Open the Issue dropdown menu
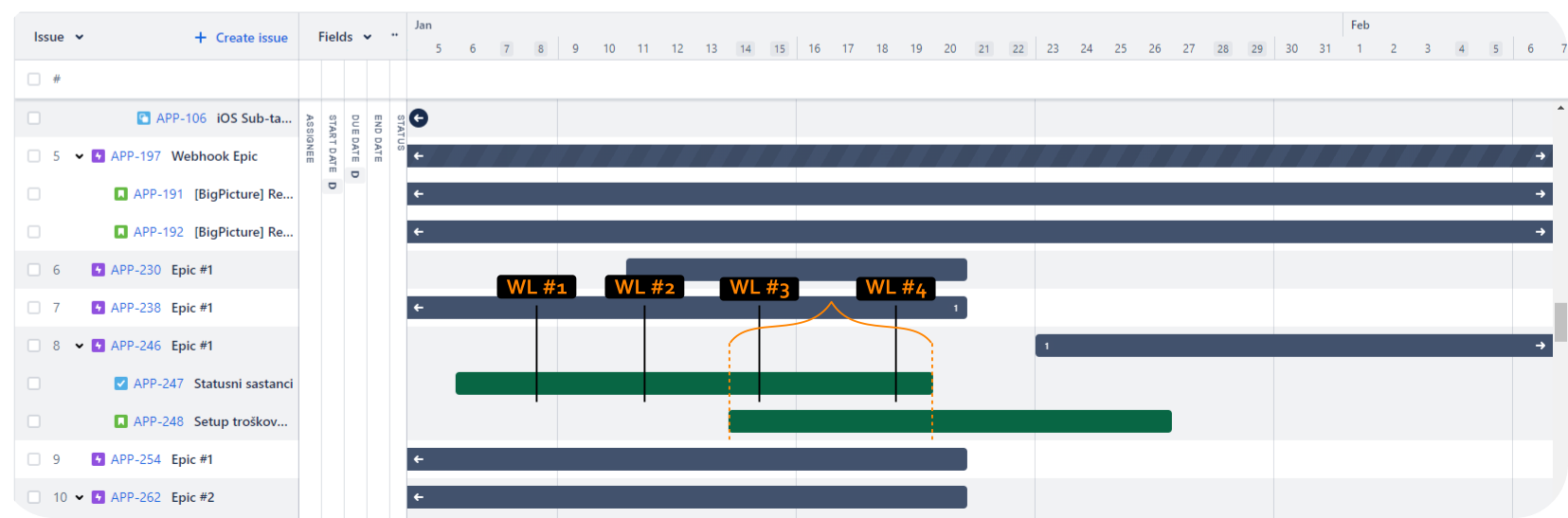 pos(59,37)
